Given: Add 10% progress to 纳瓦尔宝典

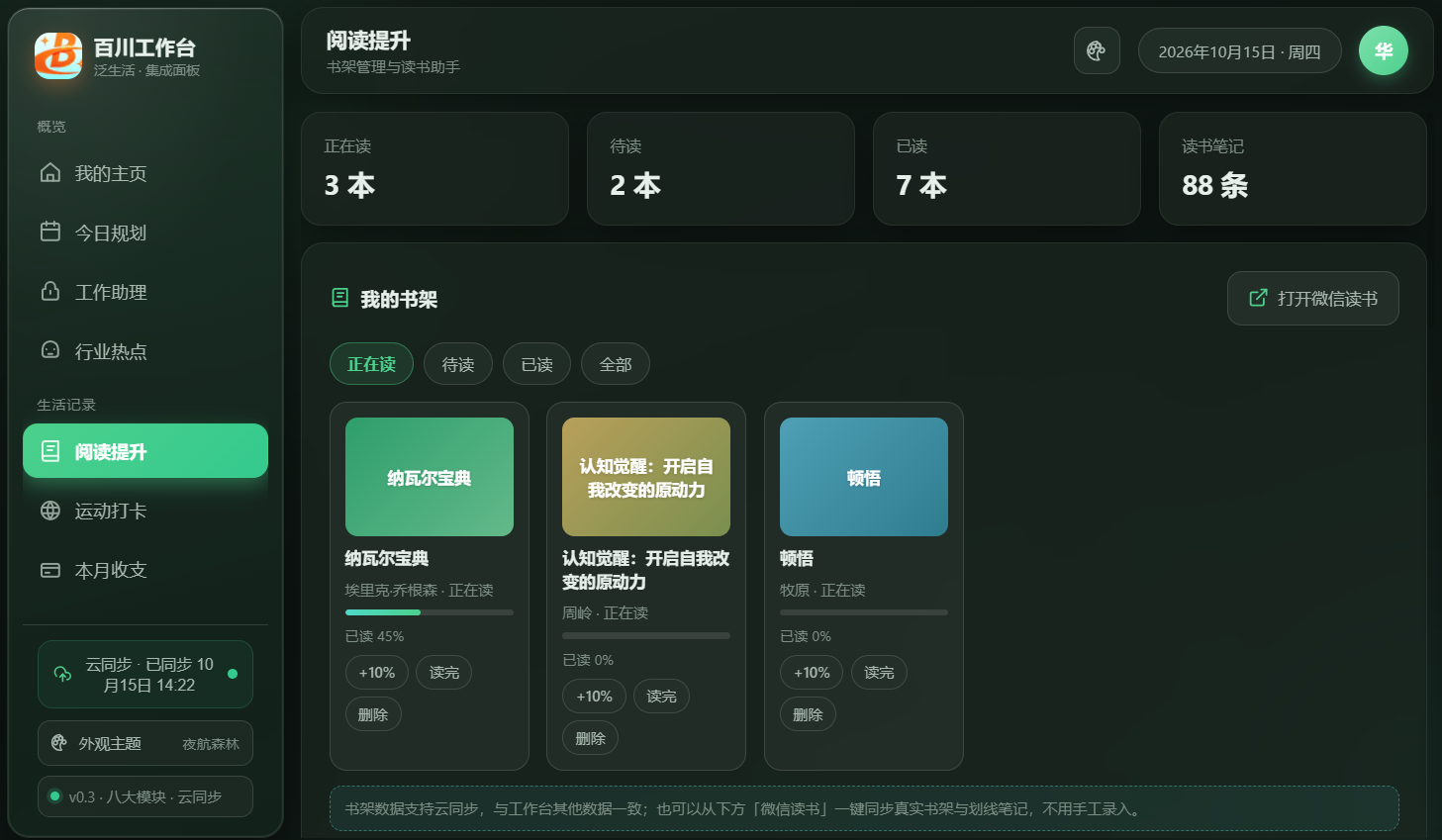Looking at the screenshot, I should 377,673.
